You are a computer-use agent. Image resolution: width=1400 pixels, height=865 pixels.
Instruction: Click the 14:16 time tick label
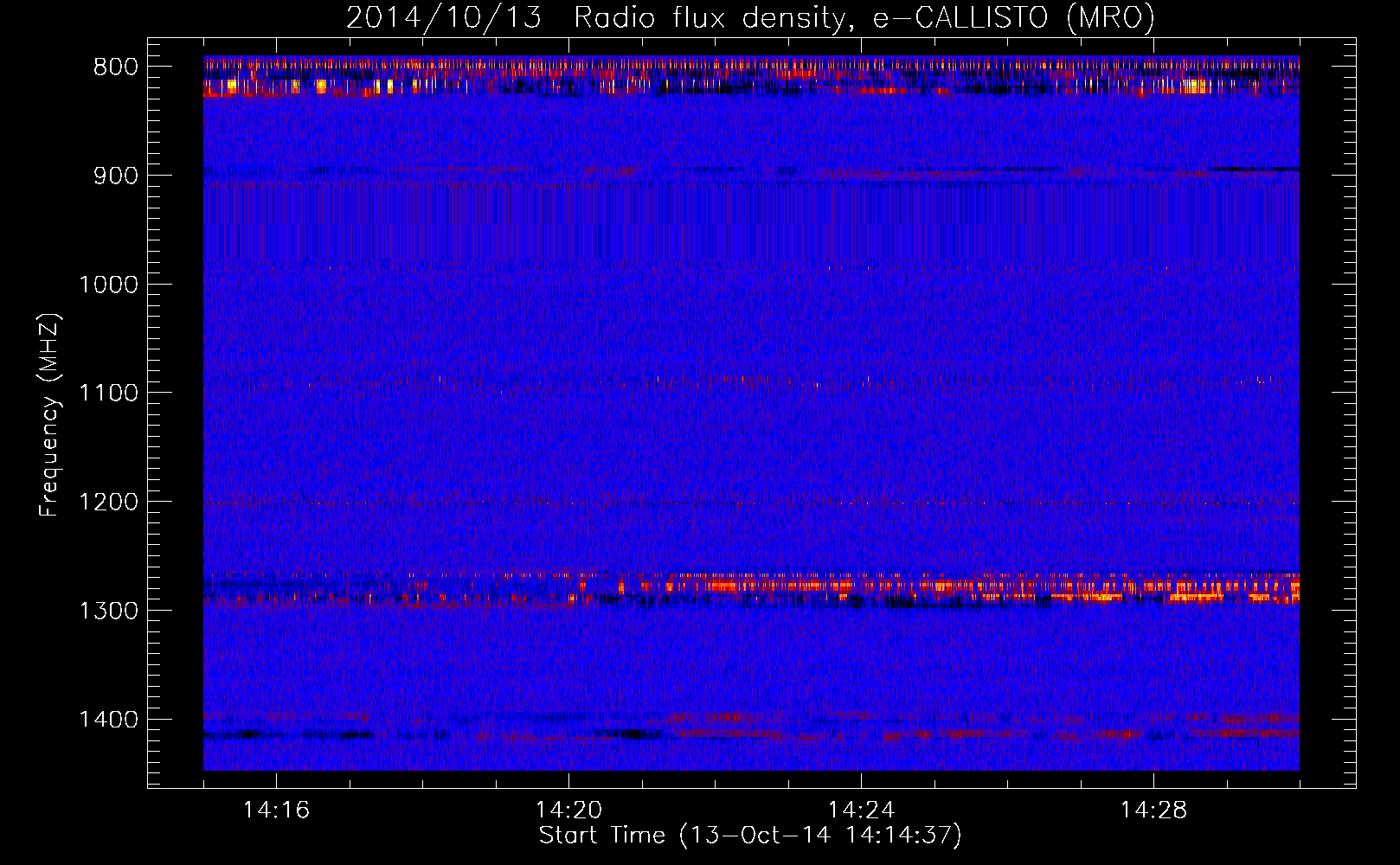click(276, 811)
